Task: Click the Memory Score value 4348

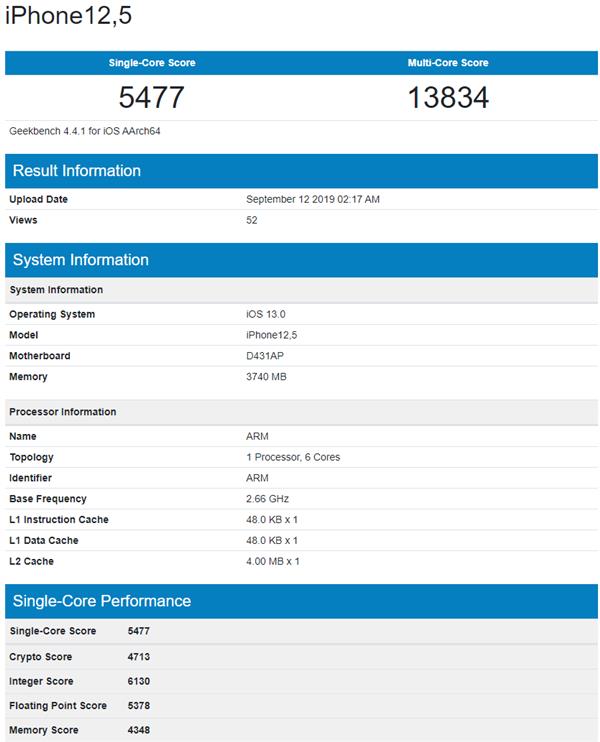Action: coord(139,730)
